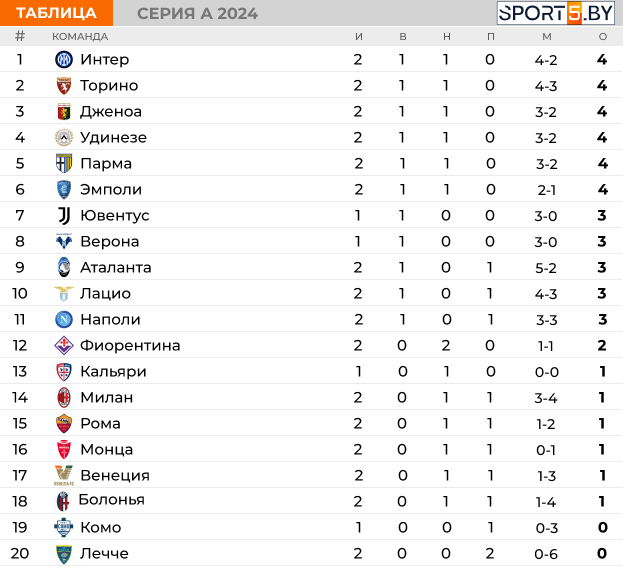The height and width of the screenshot is (574, 623).
Task: Click the Napoli club logo icon
Action: click(64, 320)
